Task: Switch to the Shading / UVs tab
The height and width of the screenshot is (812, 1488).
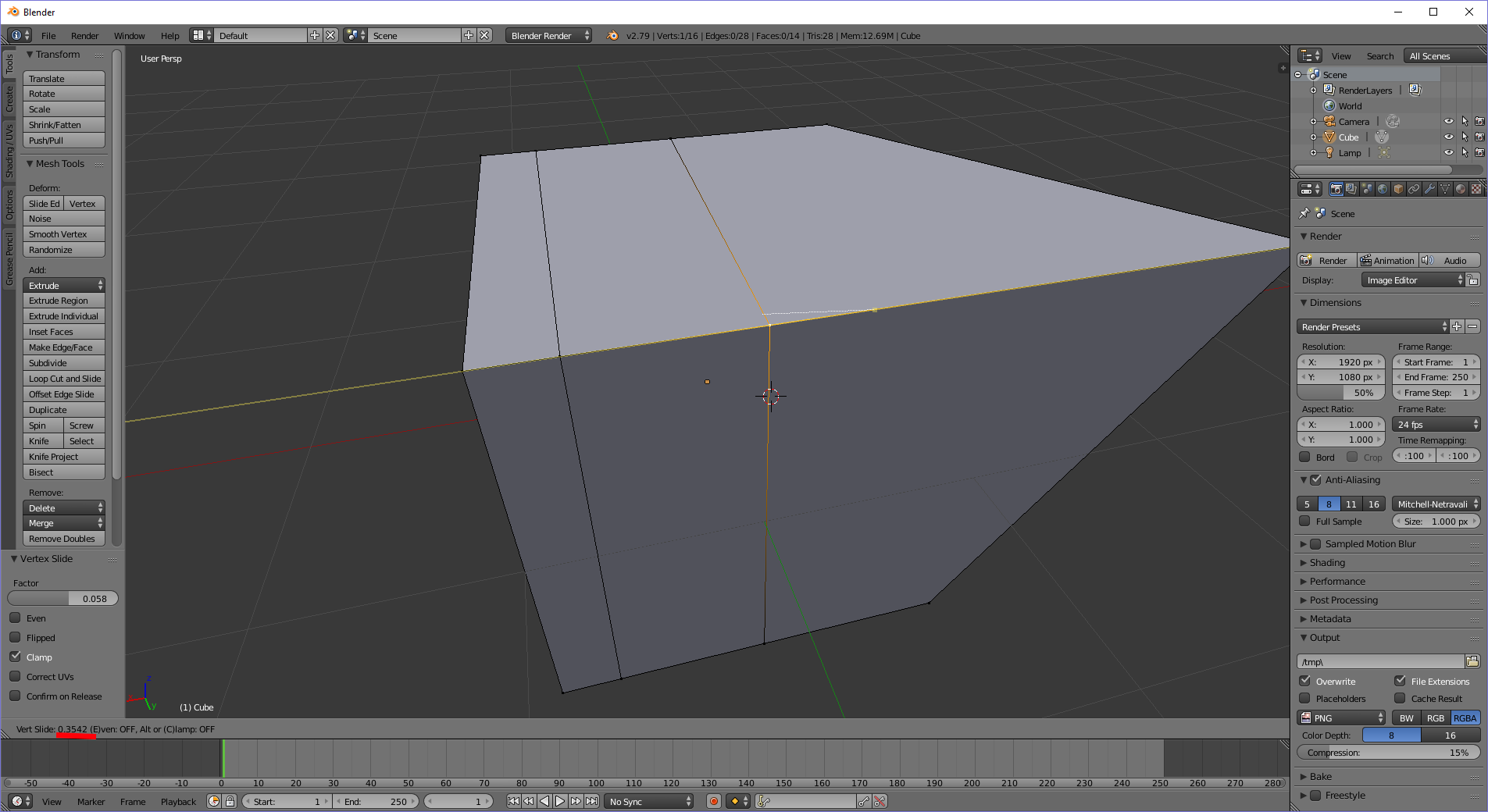Action: [x=9, y=150]
